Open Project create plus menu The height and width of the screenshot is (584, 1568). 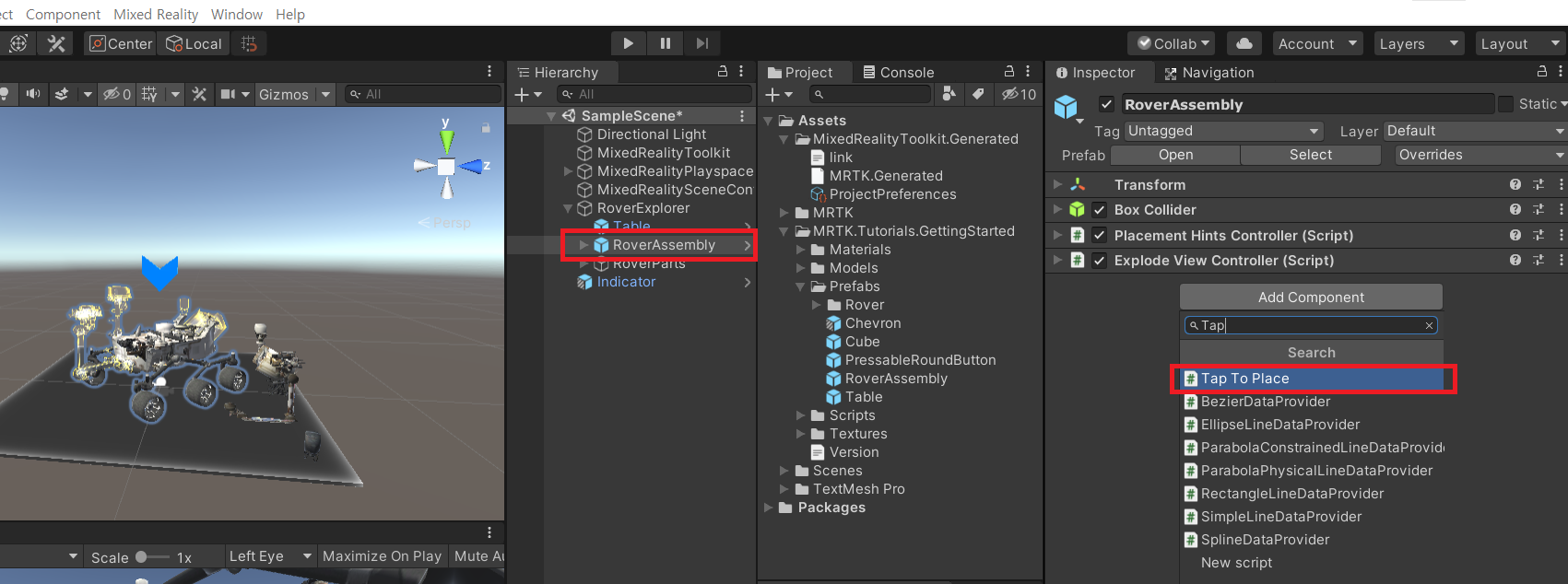pos(779,94)
